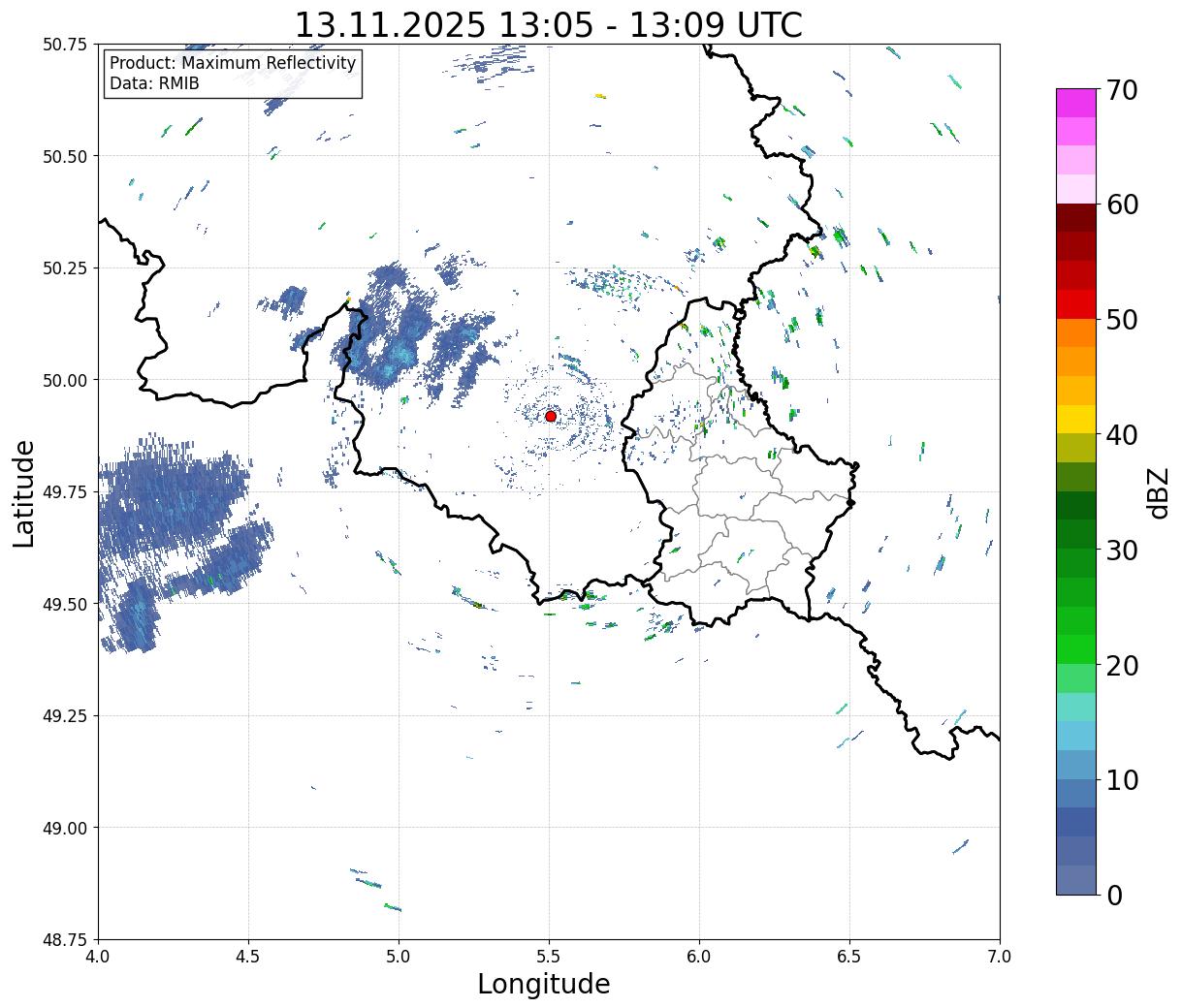Click the 'Latitude' axis label
Viewport: 1182px width, 1008px height.
pos(24,492)
